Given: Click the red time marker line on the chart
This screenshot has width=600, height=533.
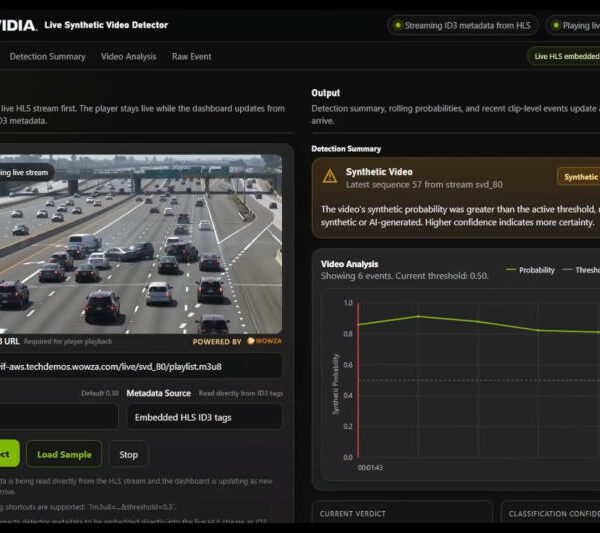Looking at the screenshot, I should (x=358, y=380).
